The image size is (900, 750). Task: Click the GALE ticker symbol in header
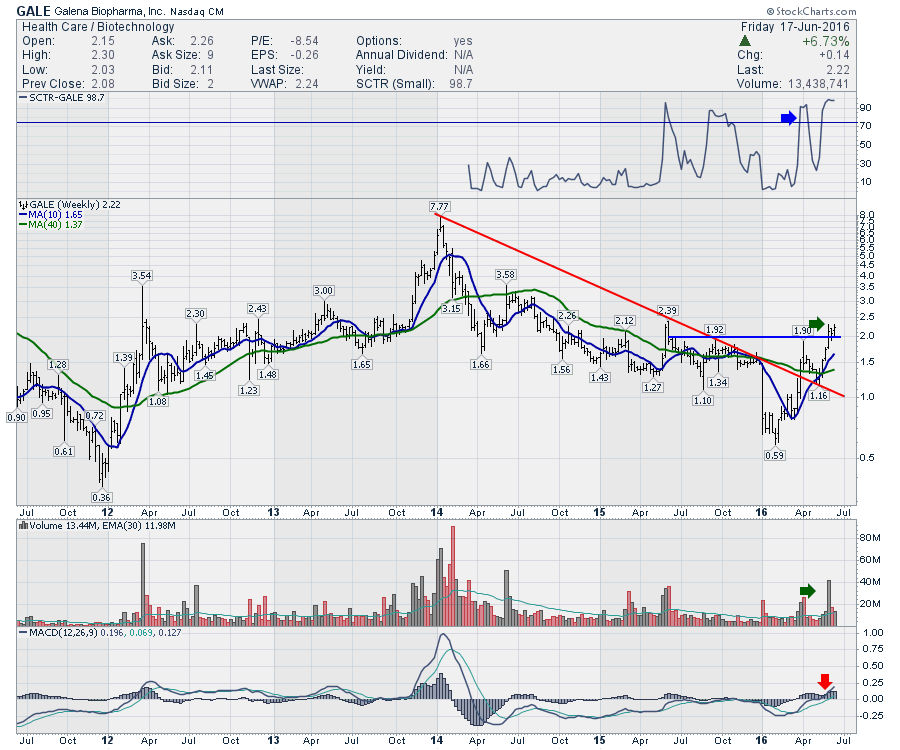(x=33, y=11)
